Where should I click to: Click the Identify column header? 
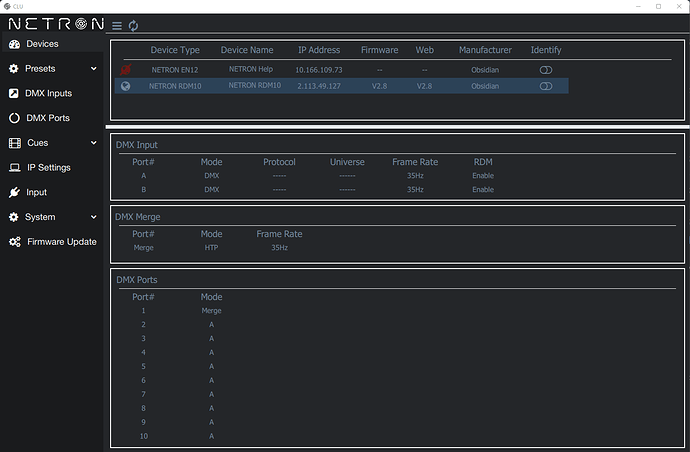(546, 50)
